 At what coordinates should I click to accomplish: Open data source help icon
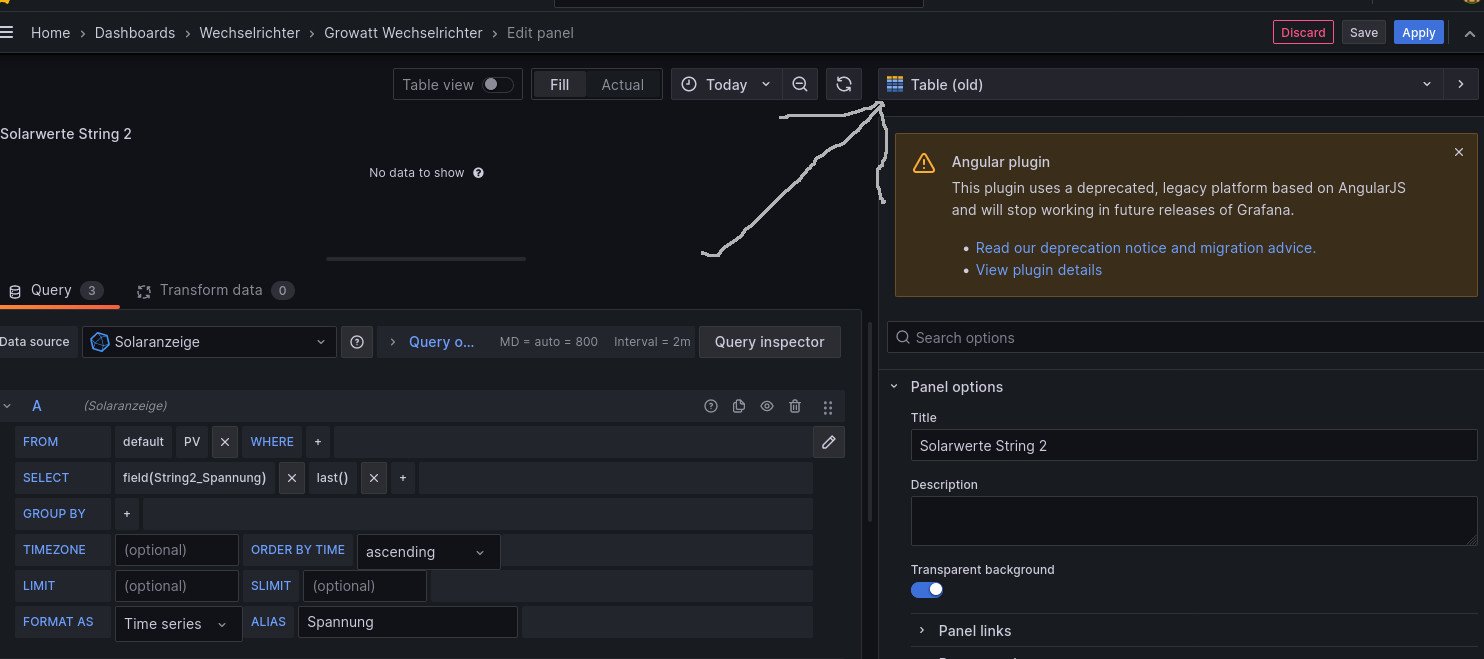coord(357,342)
